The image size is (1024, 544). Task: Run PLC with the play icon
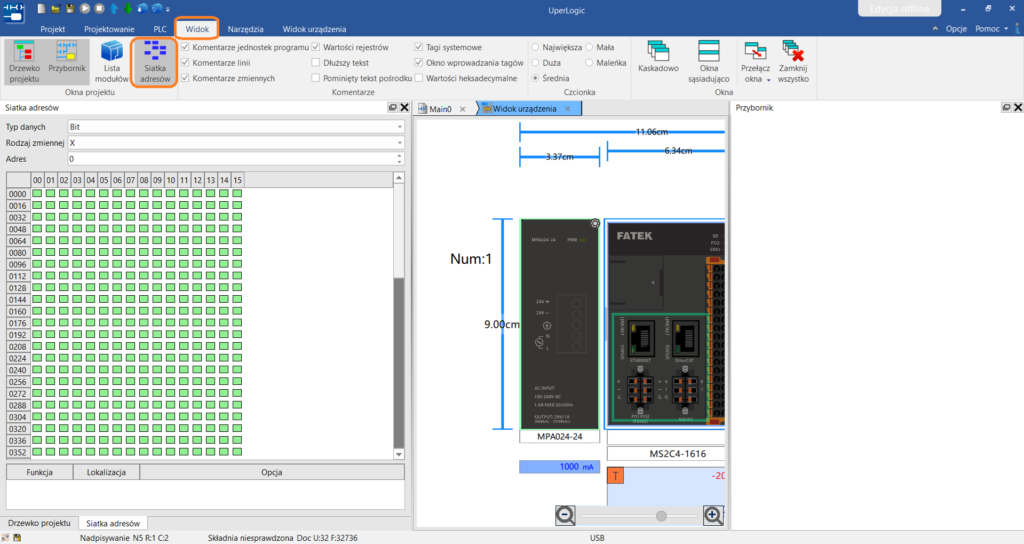tap(85, 9)
